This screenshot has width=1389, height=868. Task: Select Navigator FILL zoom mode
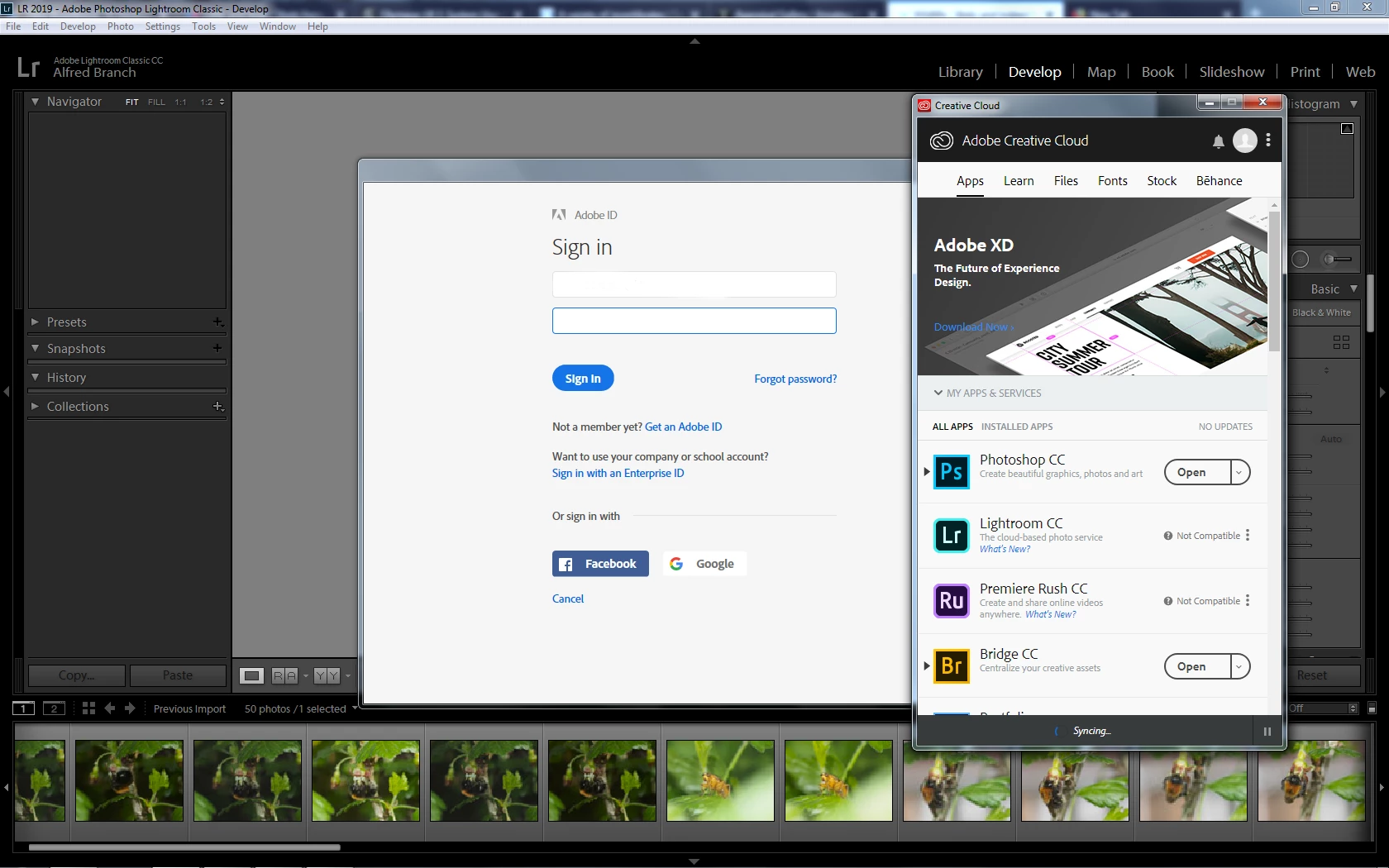point(156,103)
